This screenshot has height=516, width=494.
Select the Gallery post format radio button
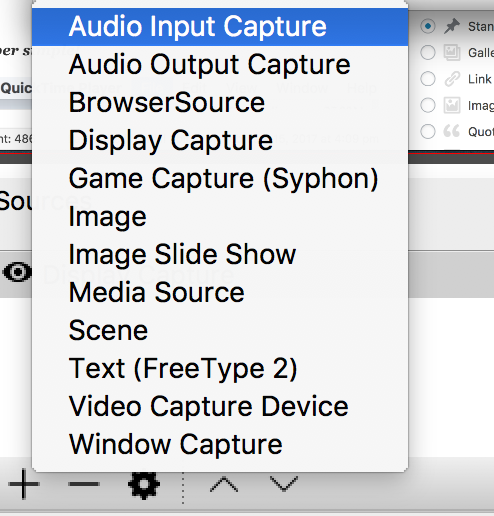428,52
